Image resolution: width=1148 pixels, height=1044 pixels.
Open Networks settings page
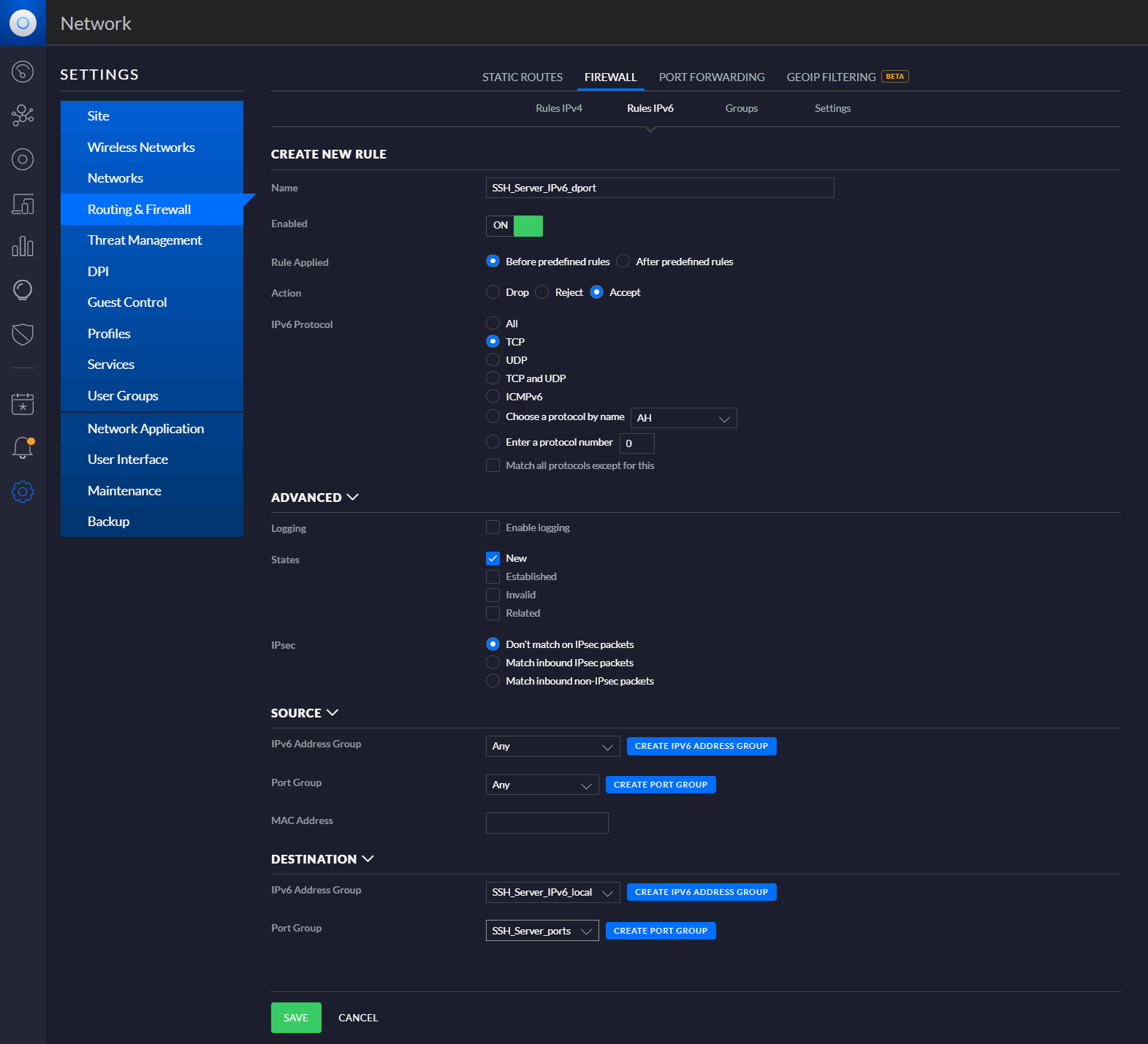[152, 178]
